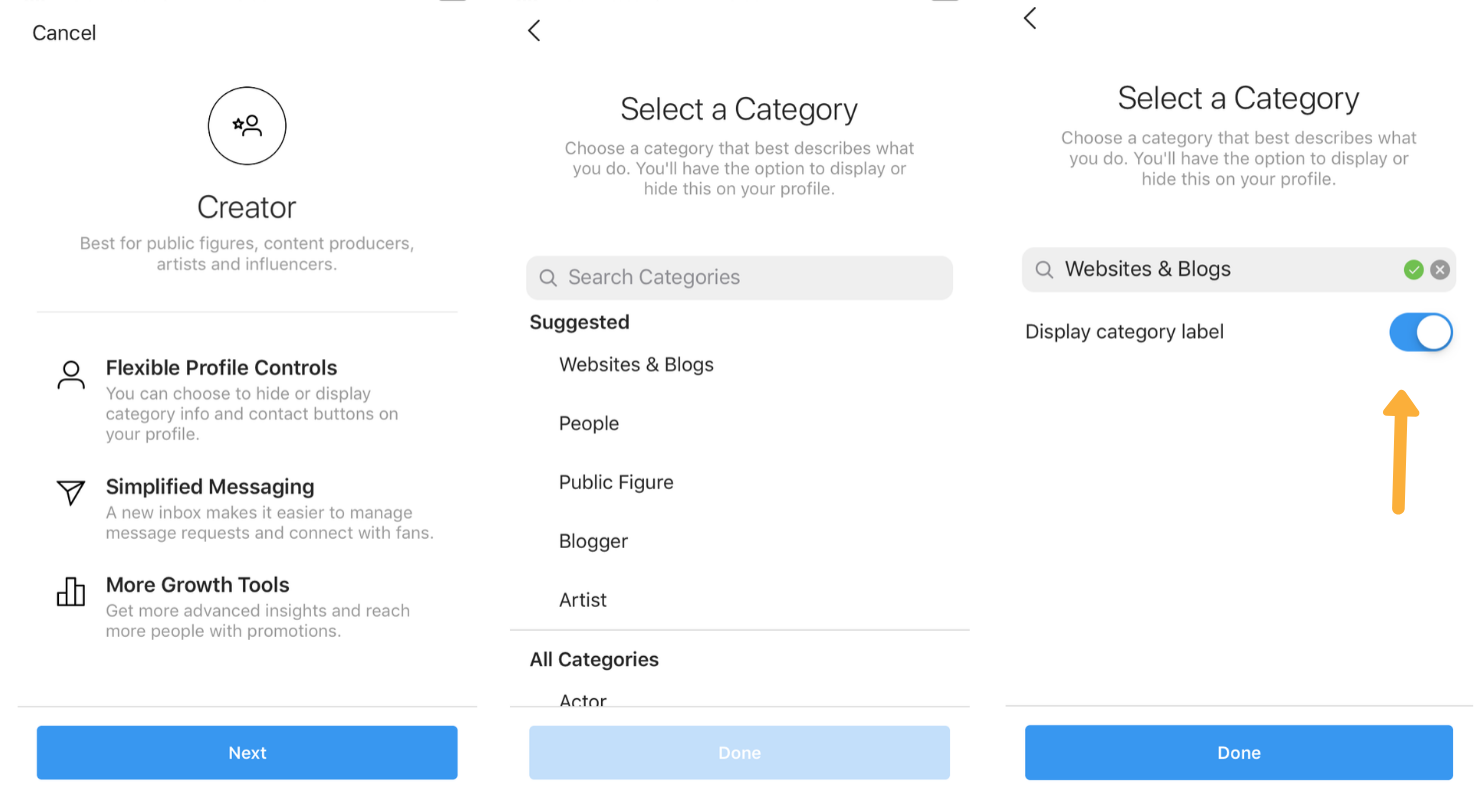Image resolution: width=1480 pixels, height=800 pixels.
Task: Click the green checkmark beside Websites & Blogs
Action: [x=1413, y=269]
